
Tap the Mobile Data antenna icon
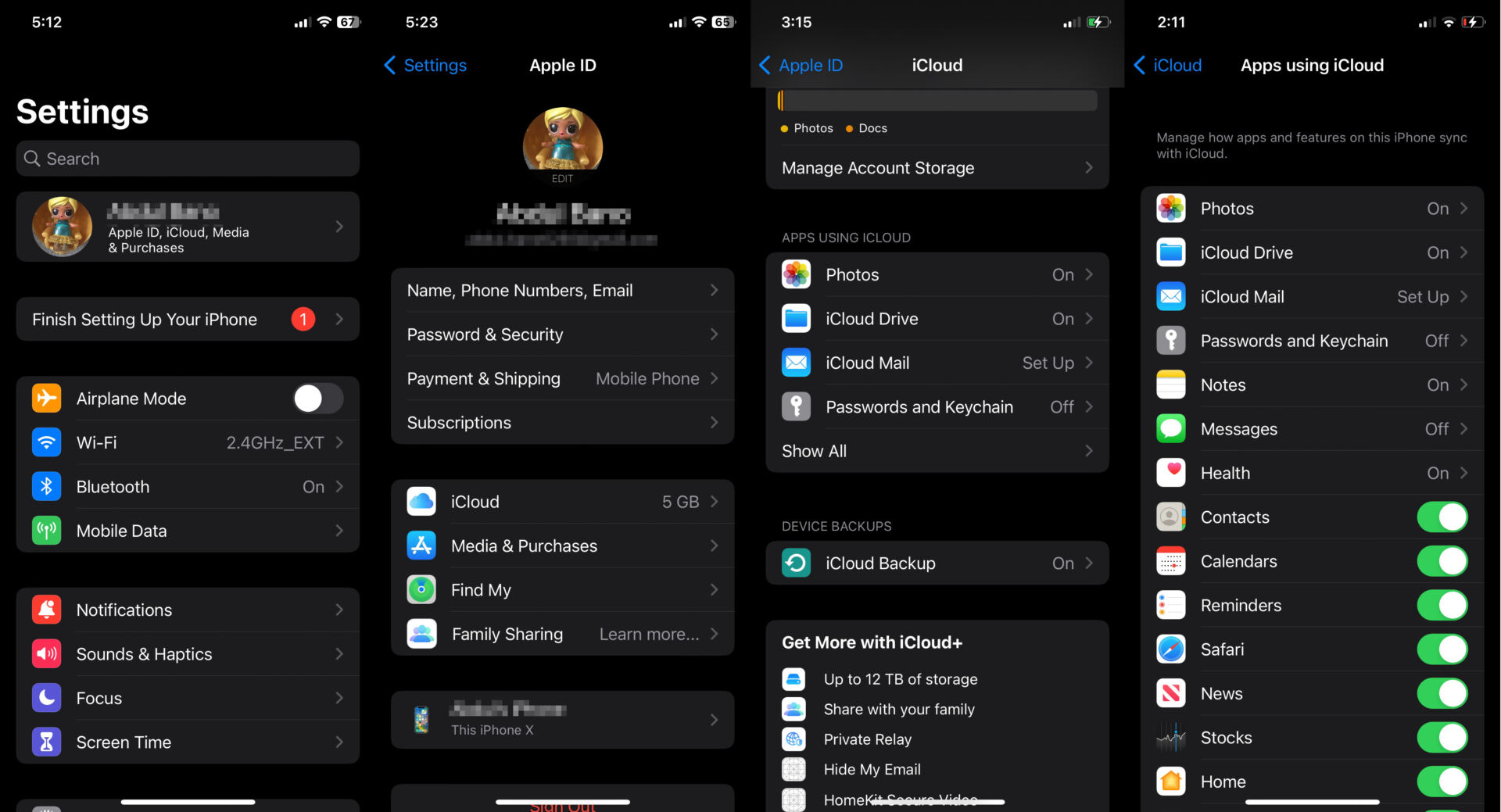click(x=46, y=531)
